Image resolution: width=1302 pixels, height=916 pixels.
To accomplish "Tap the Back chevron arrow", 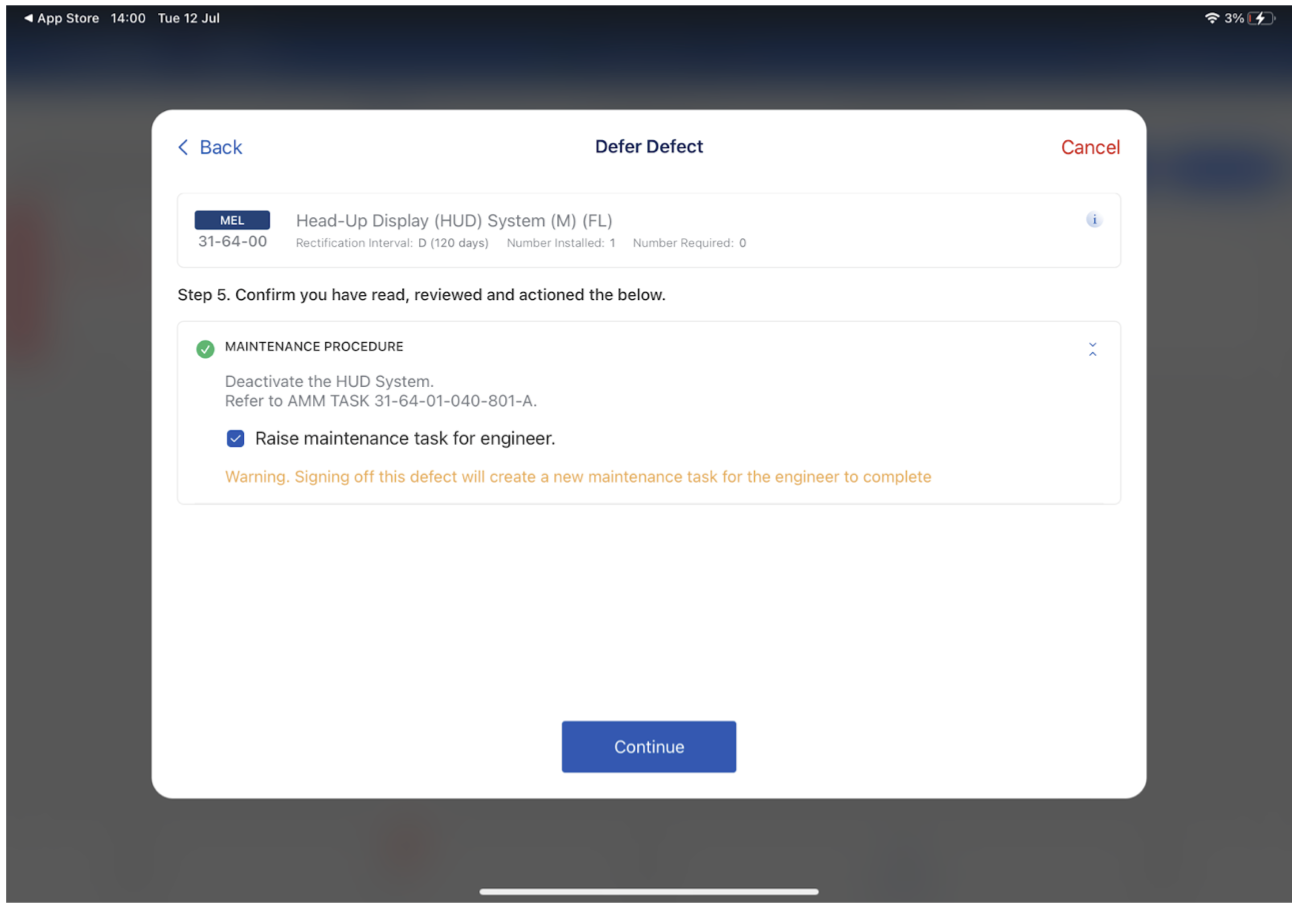I will (183, 148).
